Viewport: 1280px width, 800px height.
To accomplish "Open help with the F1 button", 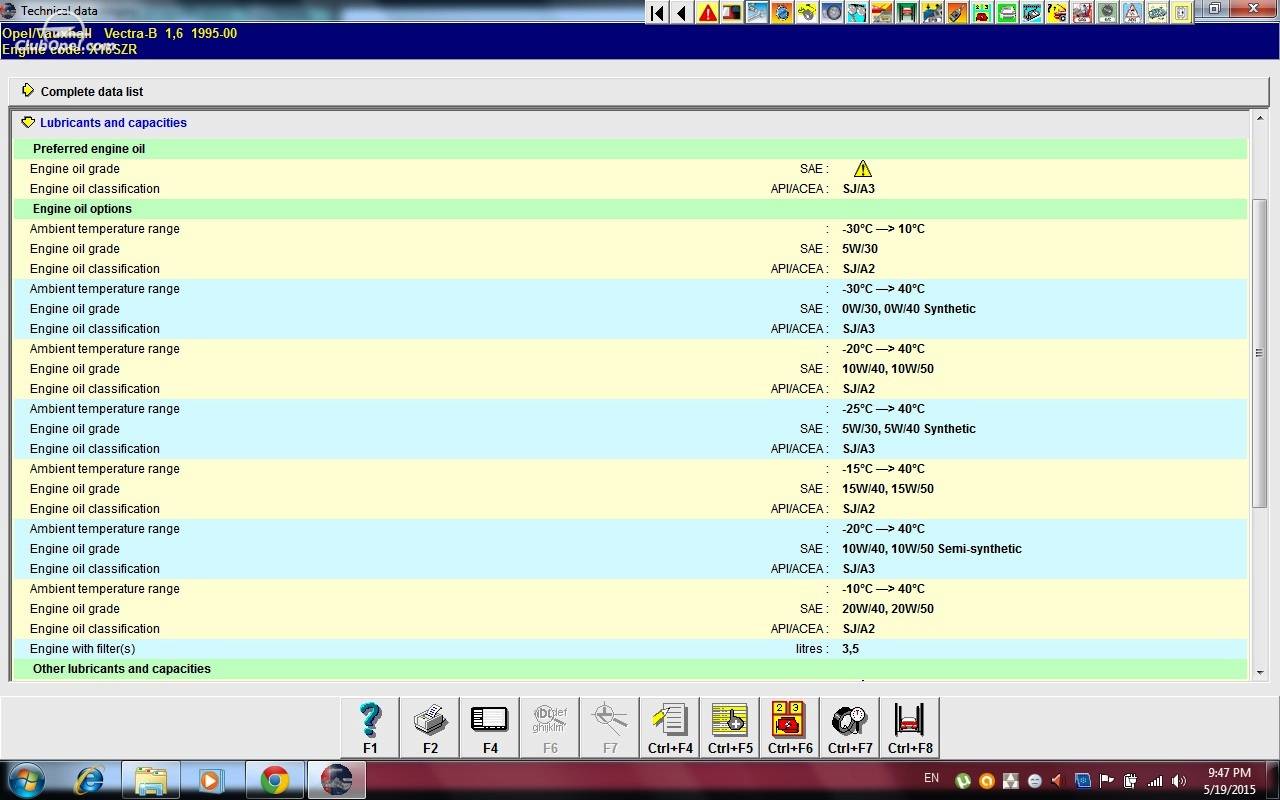I will 370,727.
